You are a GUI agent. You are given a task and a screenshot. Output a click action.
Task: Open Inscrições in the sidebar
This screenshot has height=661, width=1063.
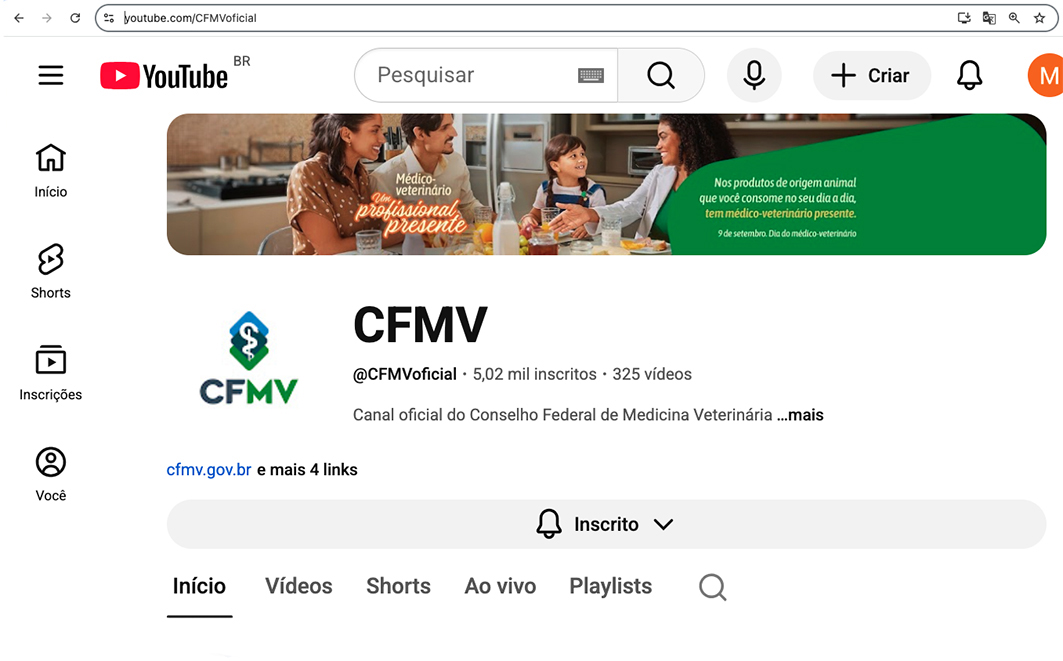51,373
